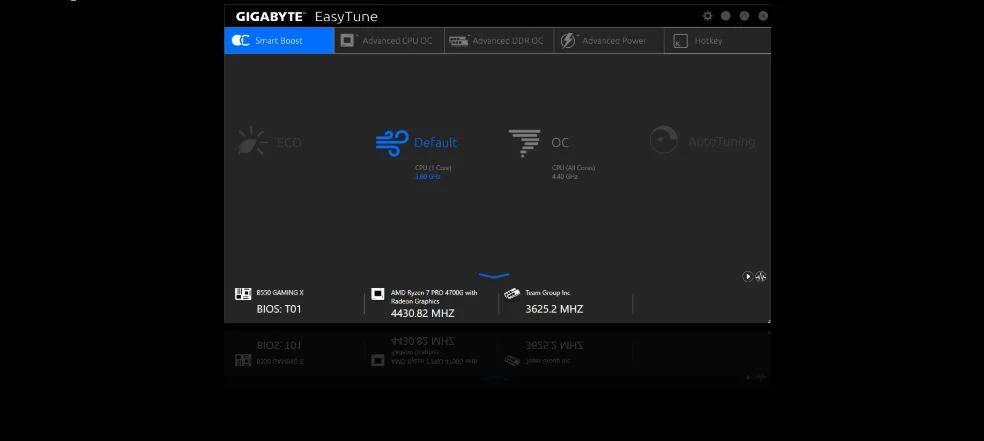Image resolution: width=984 pixels, height=441 pixels.
Task: Open the Smart Boost tab
Action: click(x=279, y=41)
